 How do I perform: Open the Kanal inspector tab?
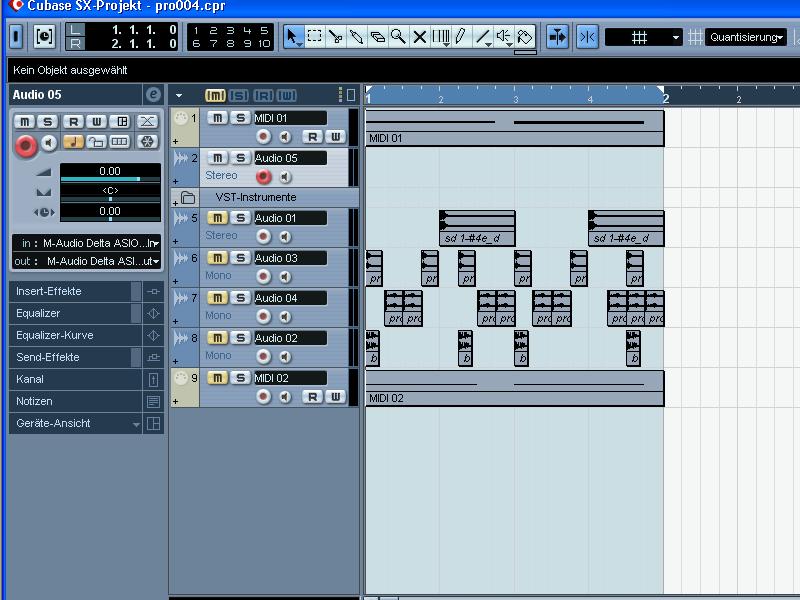(x=75, y=379)
